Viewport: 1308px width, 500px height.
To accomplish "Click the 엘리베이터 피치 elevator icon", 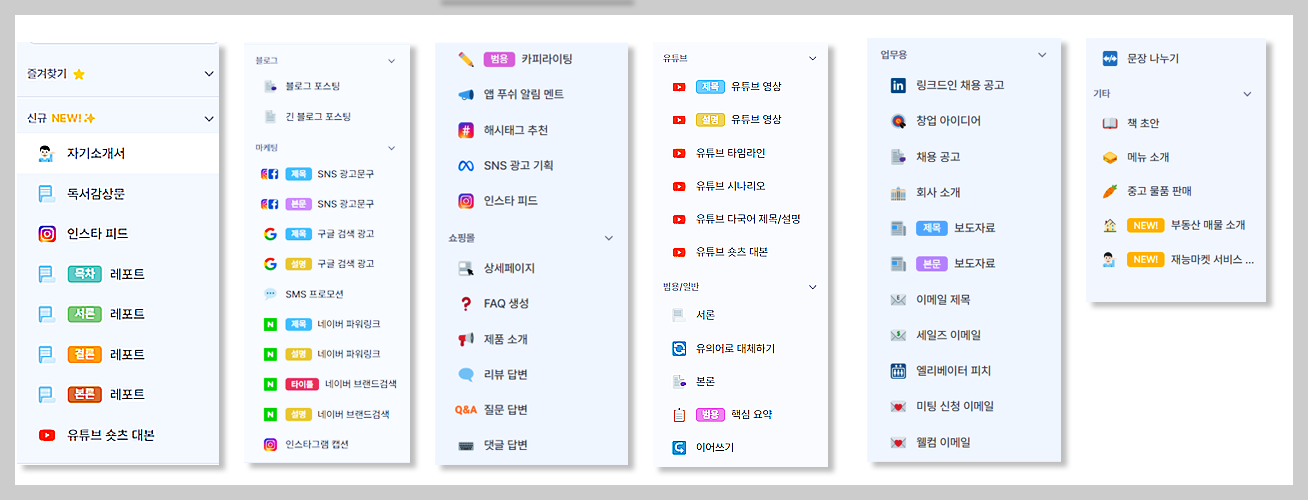I will (897, 371).
